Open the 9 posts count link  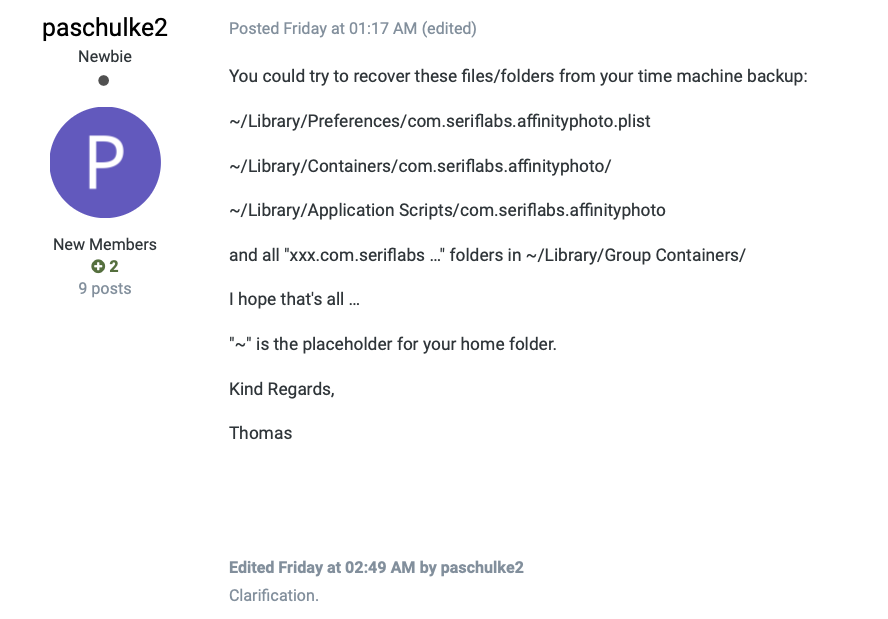(x=105, y=289)
